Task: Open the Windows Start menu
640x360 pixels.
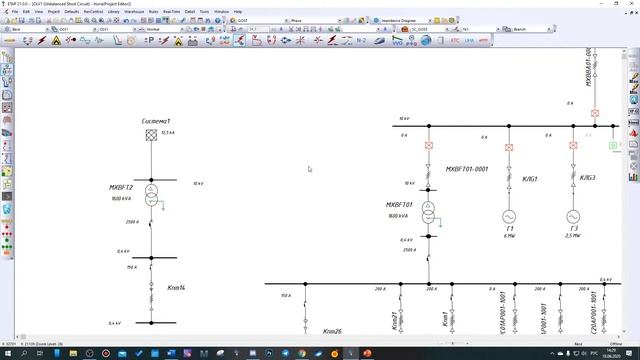Action: (7, 353)
